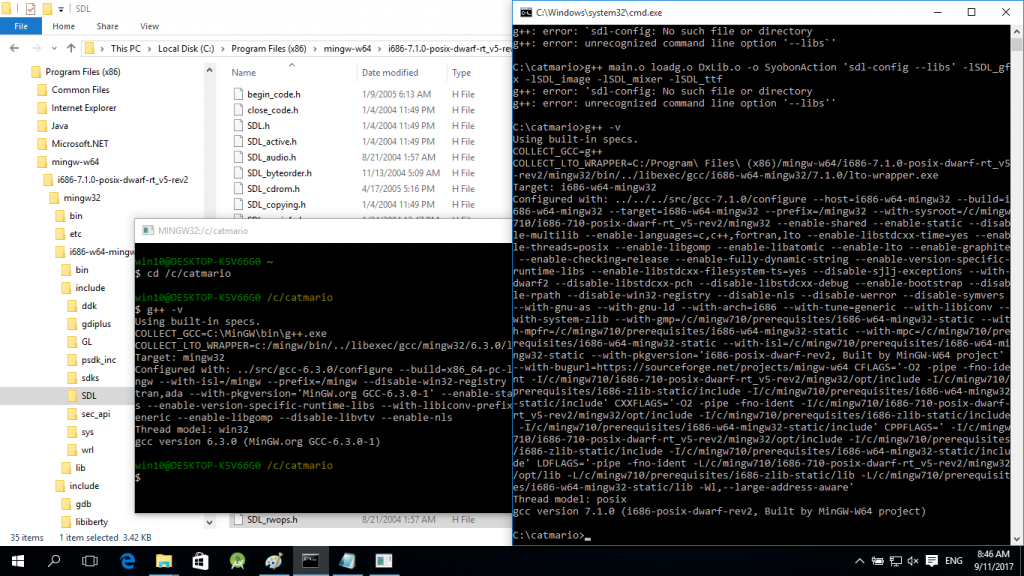Image resolution: width=1024 pixels, height=576 pixels.
Task: Open Internet Explorer folder in tree
Action: tap(84, 108)
